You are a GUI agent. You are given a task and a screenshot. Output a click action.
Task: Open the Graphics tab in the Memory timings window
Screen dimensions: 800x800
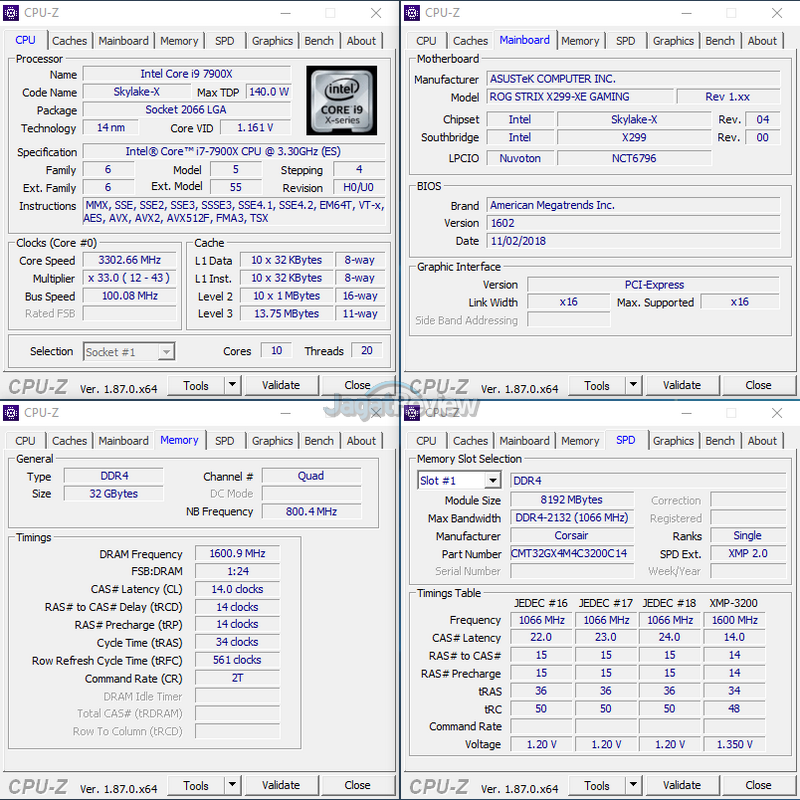[x=272, y=441]
